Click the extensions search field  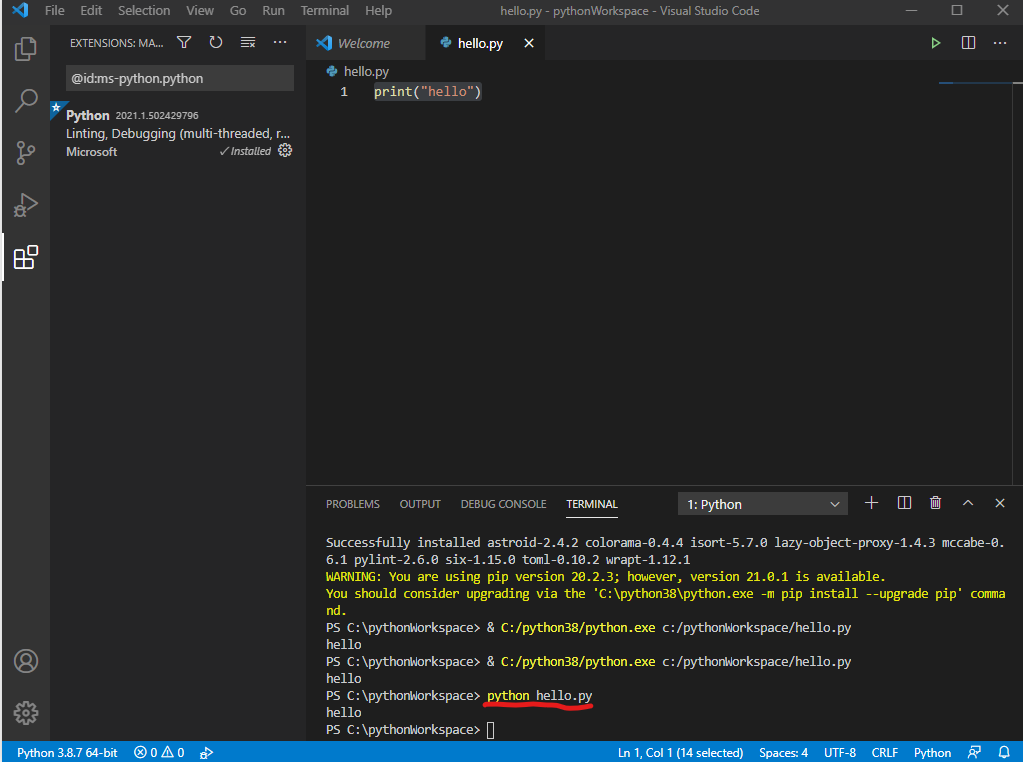click(x=179, y=78)
